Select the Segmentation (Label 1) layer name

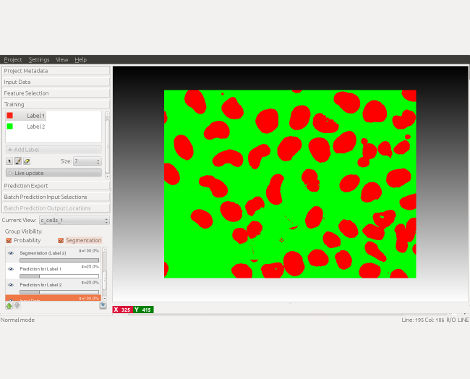(x=43, y=253)
